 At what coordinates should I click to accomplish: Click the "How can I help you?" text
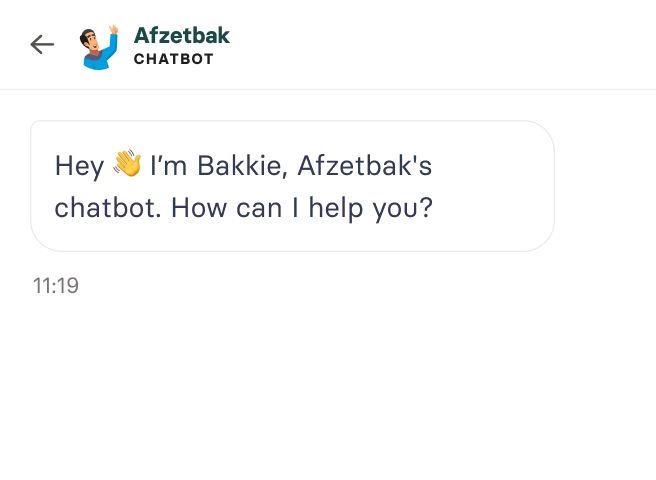(x=302, y=208)
